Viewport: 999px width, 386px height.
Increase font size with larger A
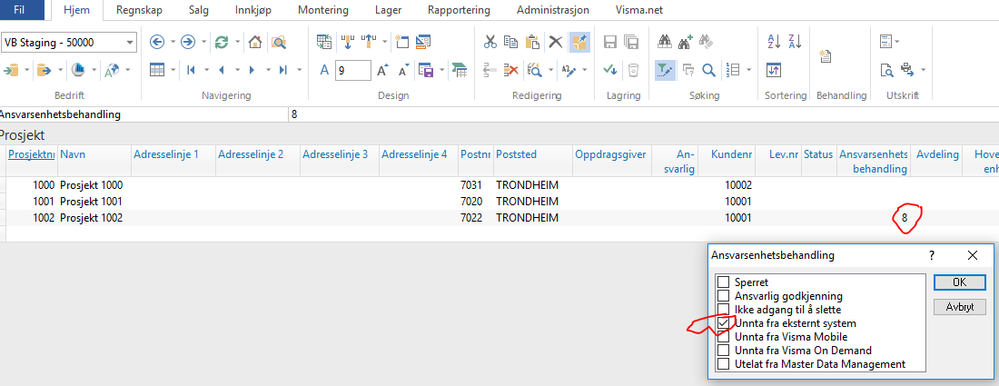(x=382, y=70)
